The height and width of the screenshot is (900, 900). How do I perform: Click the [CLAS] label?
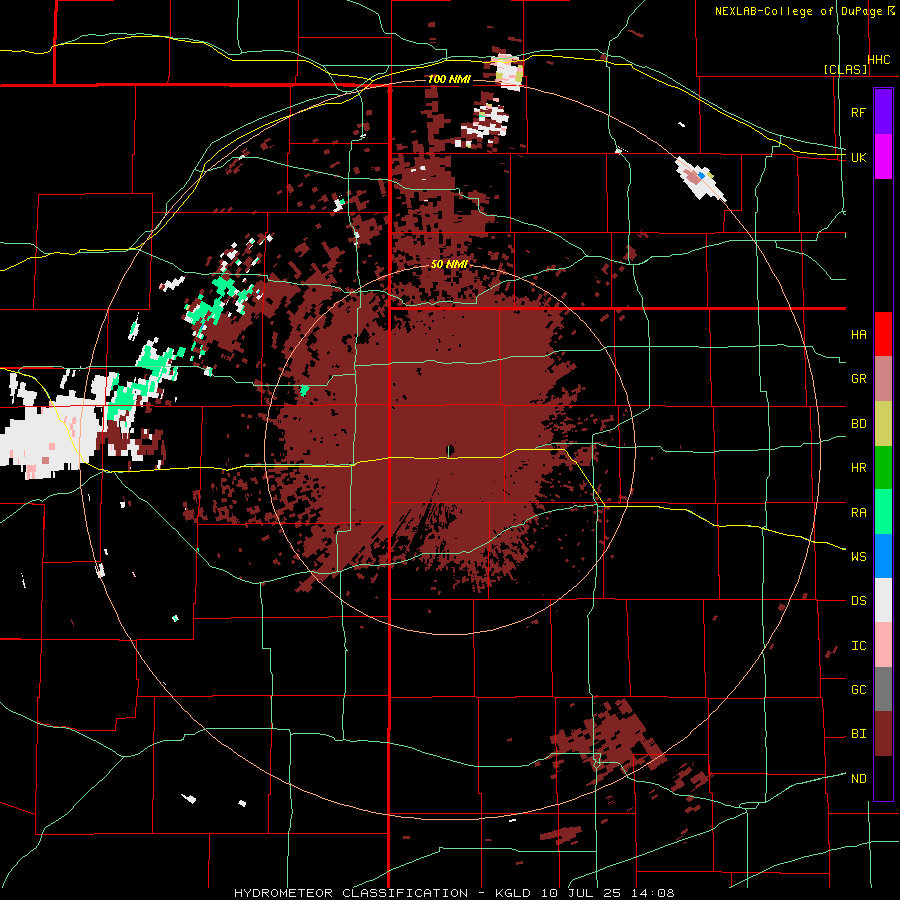point(845,69)
